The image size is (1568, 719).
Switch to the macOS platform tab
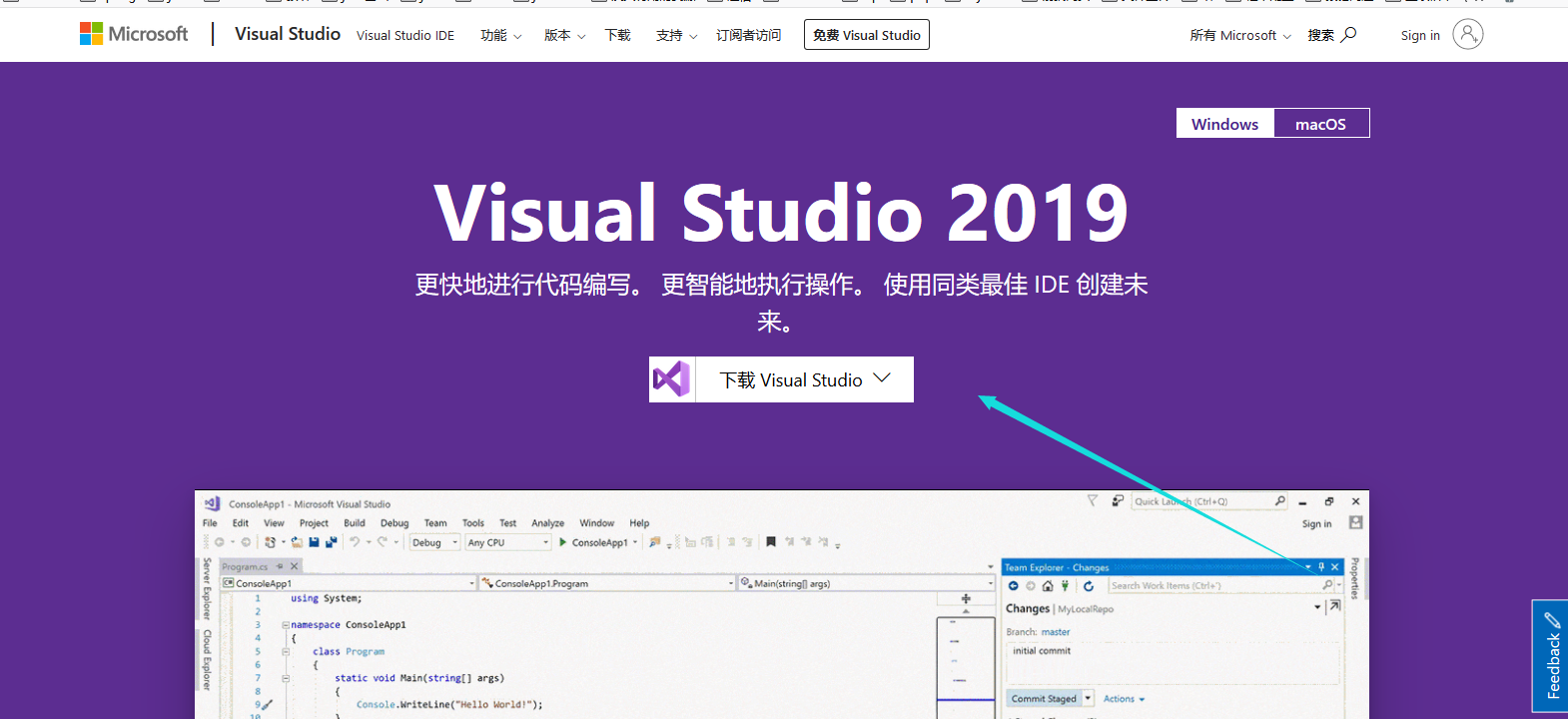(1321, 123)
